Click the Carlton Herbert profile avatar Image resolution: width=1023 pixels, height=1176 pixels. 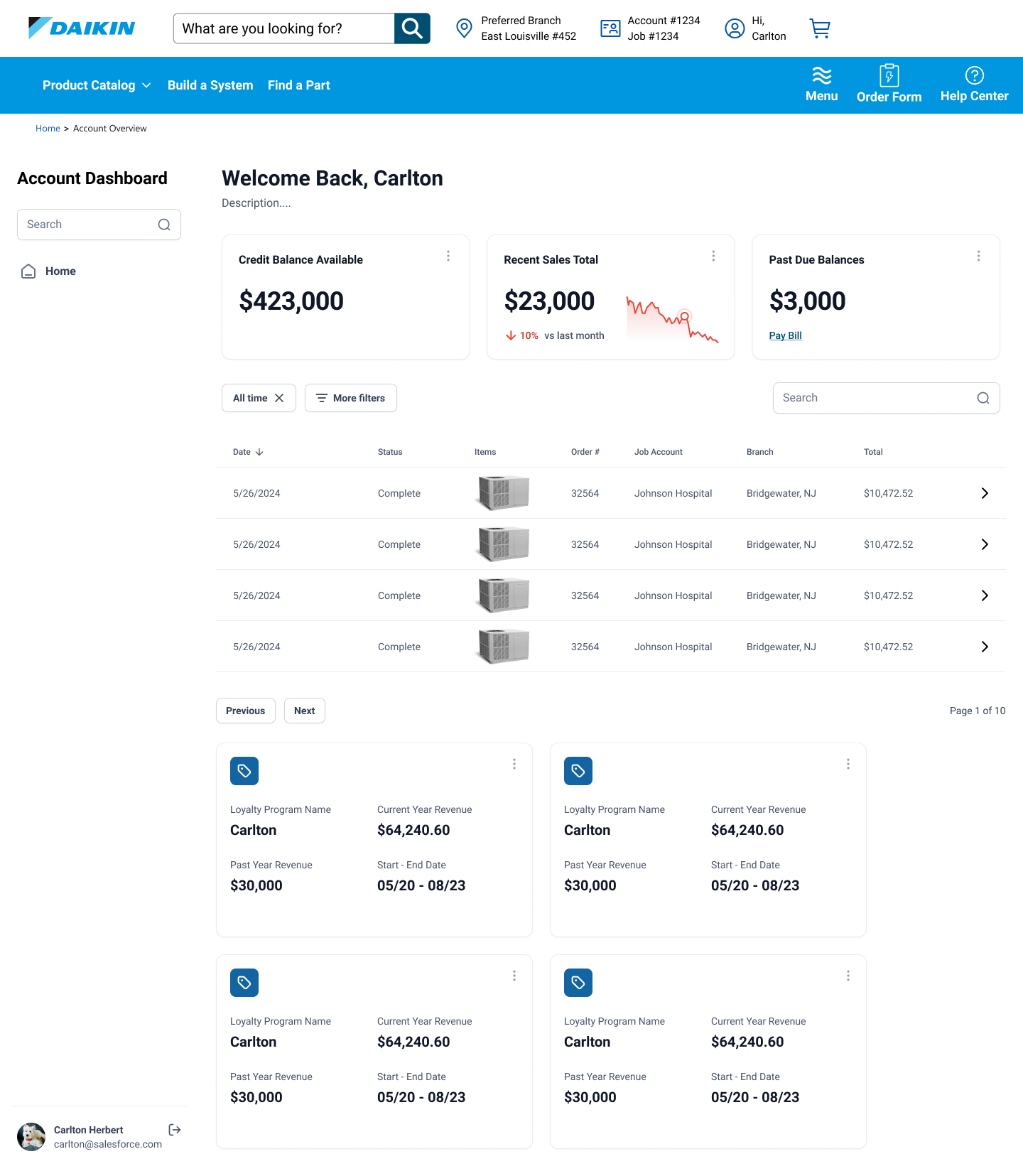31,1137
